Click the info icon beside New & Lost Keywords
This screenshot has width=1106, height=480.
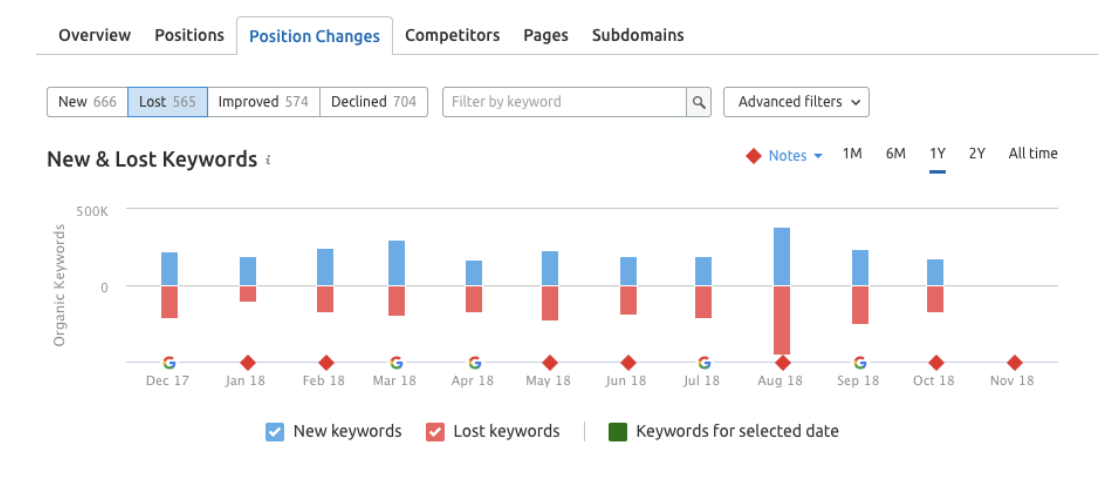[x=268, y=160]
